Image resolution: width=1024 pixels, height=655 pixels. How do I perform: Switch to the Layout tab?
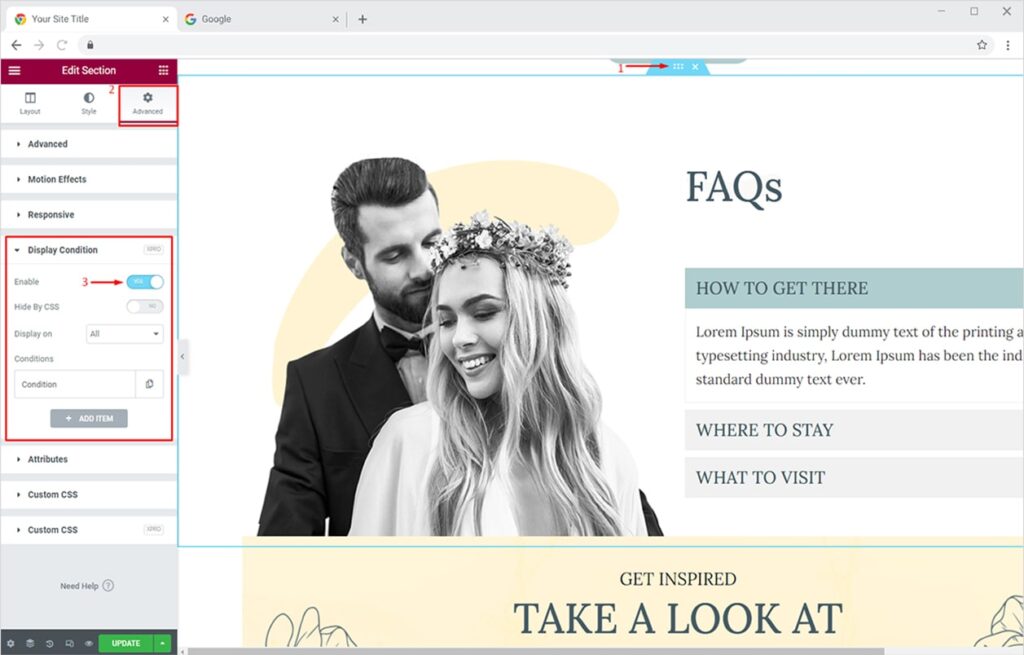click(30, 103)
